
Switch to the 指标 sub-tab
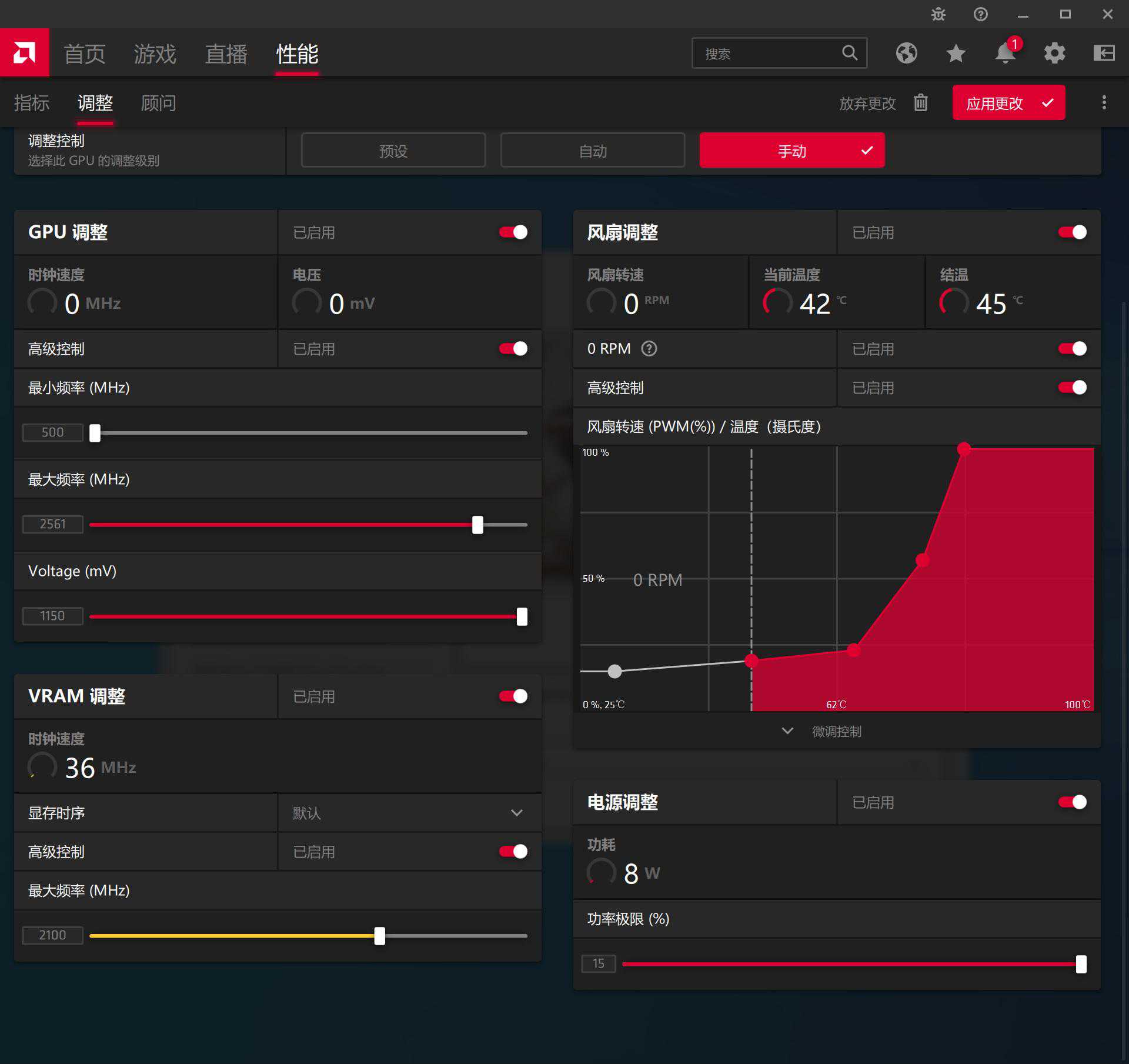pos(32,103)
